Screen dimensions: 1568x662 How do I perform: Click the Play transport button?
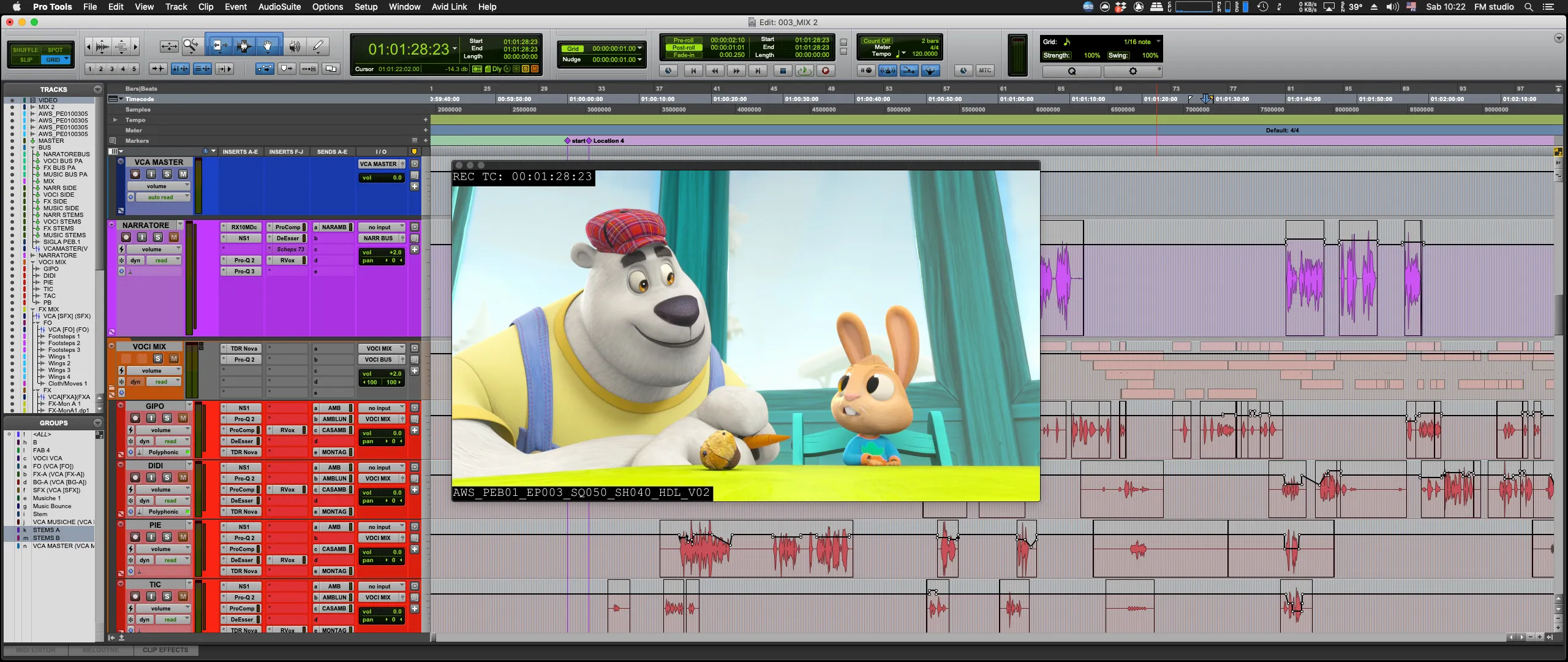tap(804, 70)
